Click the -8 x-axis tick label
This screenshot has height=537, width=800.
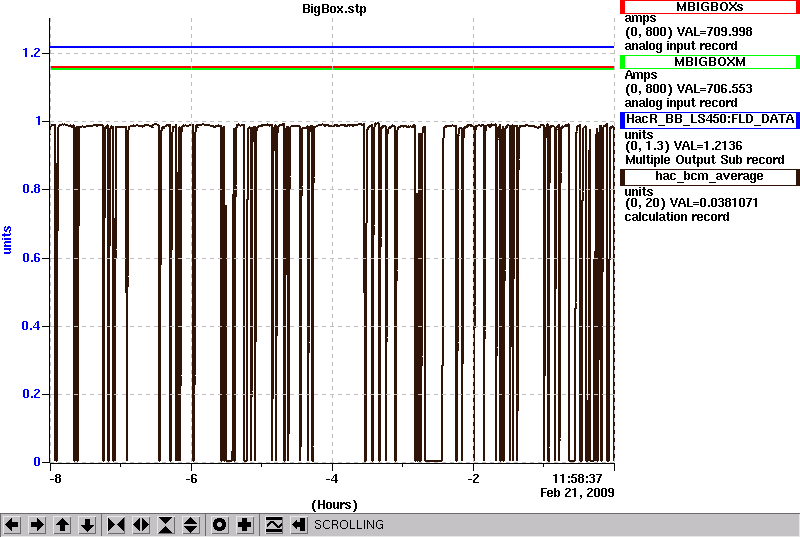[x=55, y=479]
